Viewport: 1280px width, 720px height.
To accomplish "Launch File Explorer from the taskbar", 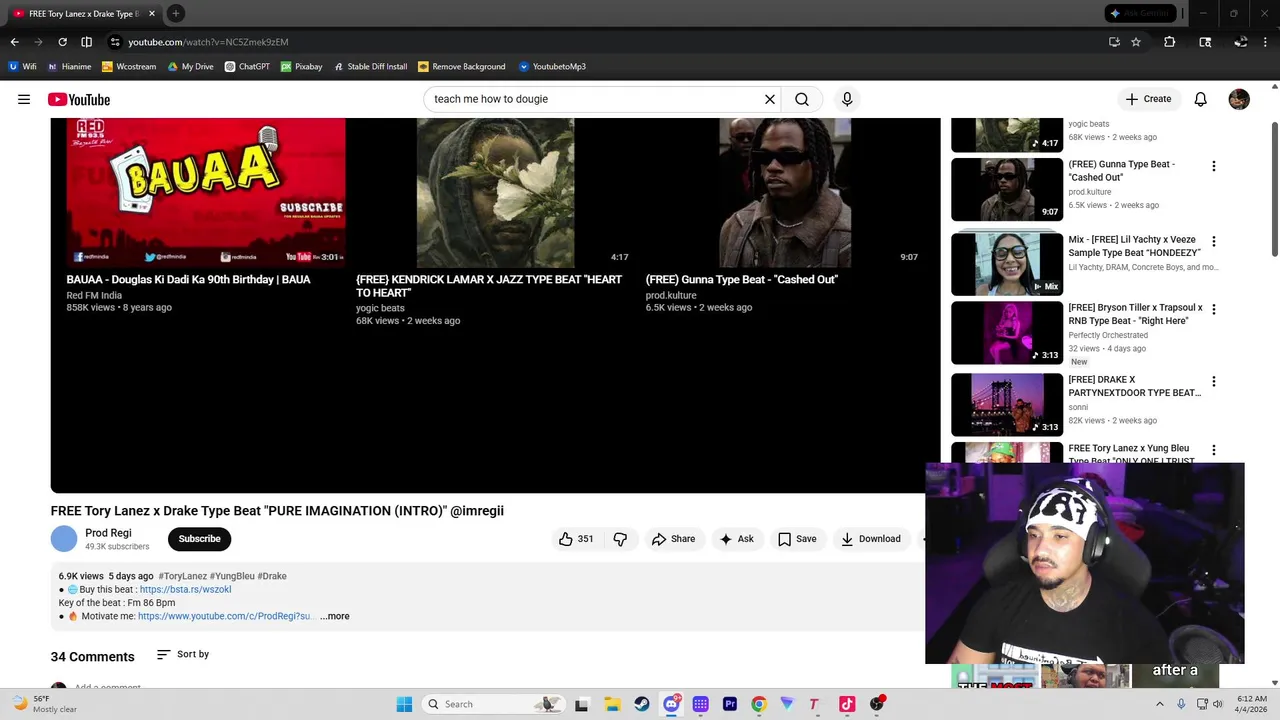I will (612, 704).
